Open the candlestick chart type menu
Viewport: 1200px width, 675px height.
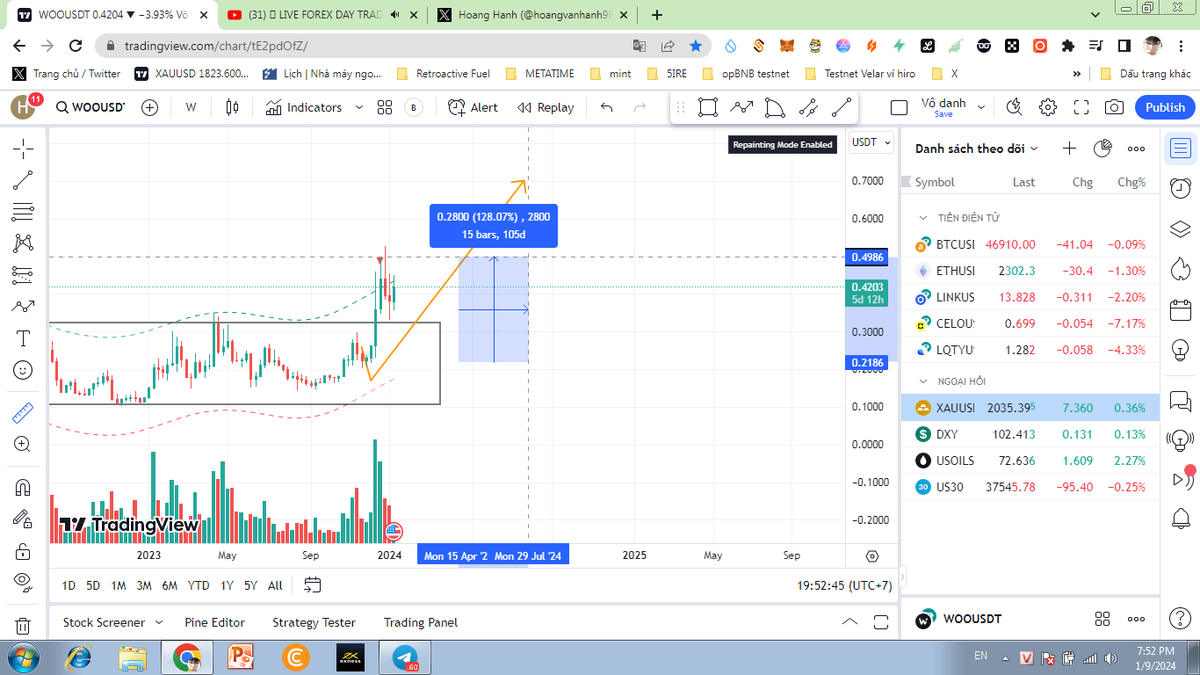[x=232, y=107]
